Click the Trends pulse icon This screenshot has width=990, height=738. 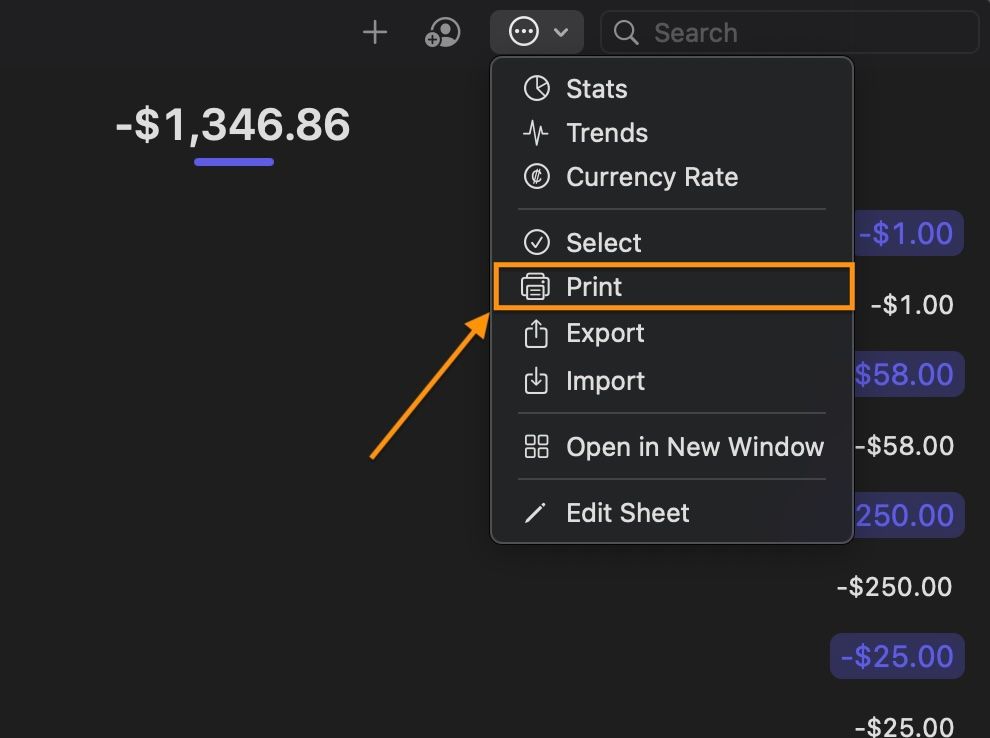point(537,133)
